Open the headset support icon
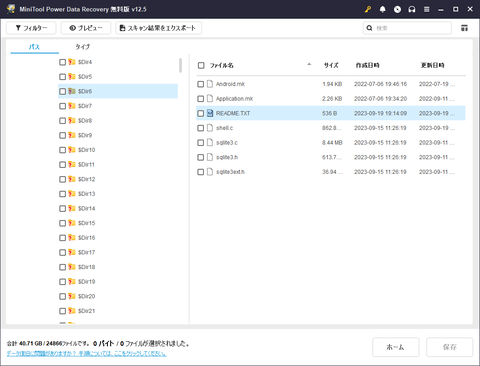The width and height of the screenshot is (480, 366). point(412,9)
